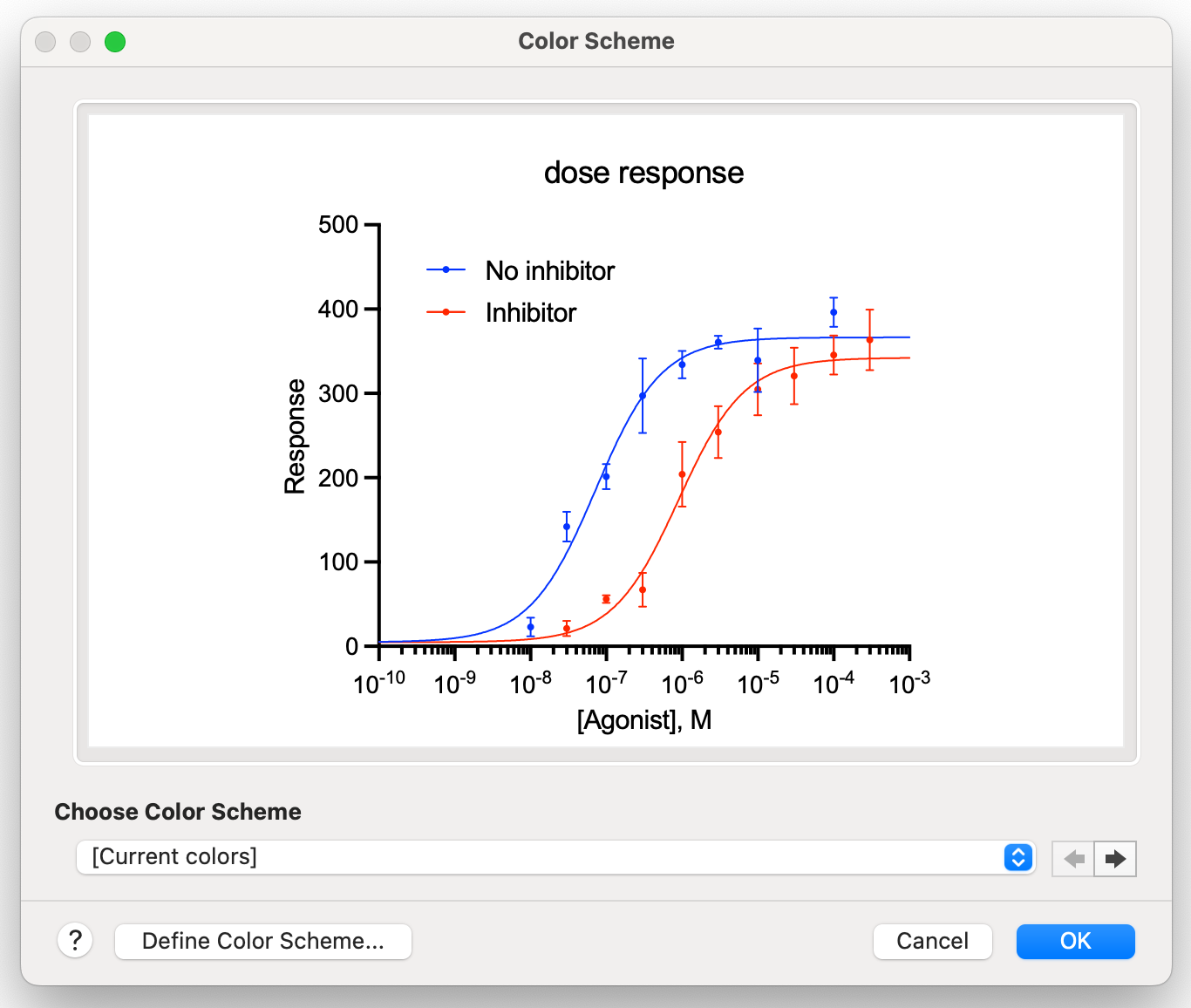Click the help question mark button
The image size is (1191, 1008).
coord(76,941)
